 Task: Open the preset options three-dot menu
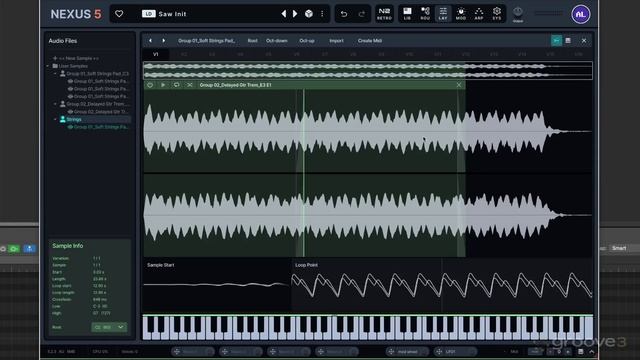[322, 14]
